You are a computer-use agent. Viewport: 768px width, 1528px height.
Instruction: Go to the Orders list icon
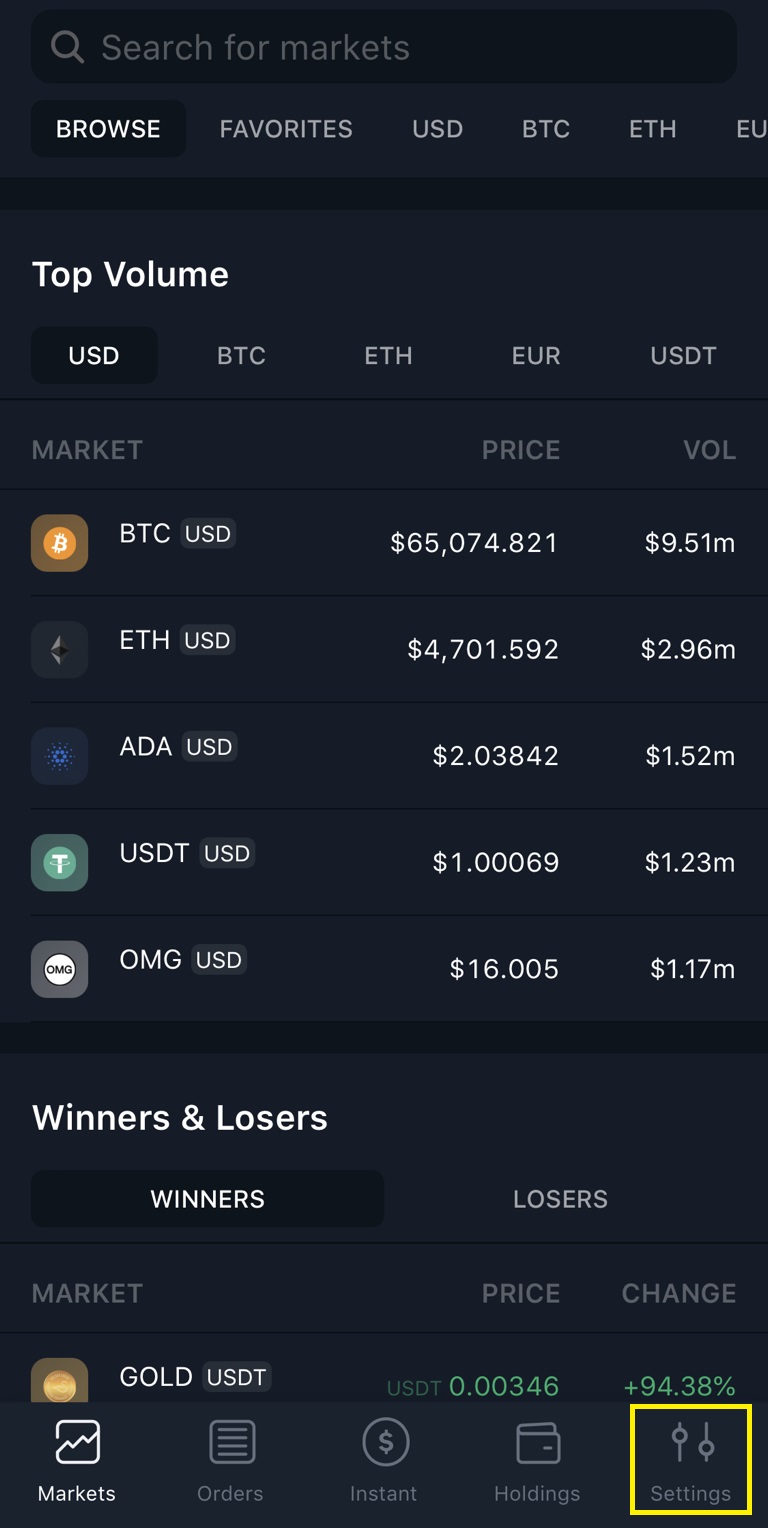[231, 1444]
